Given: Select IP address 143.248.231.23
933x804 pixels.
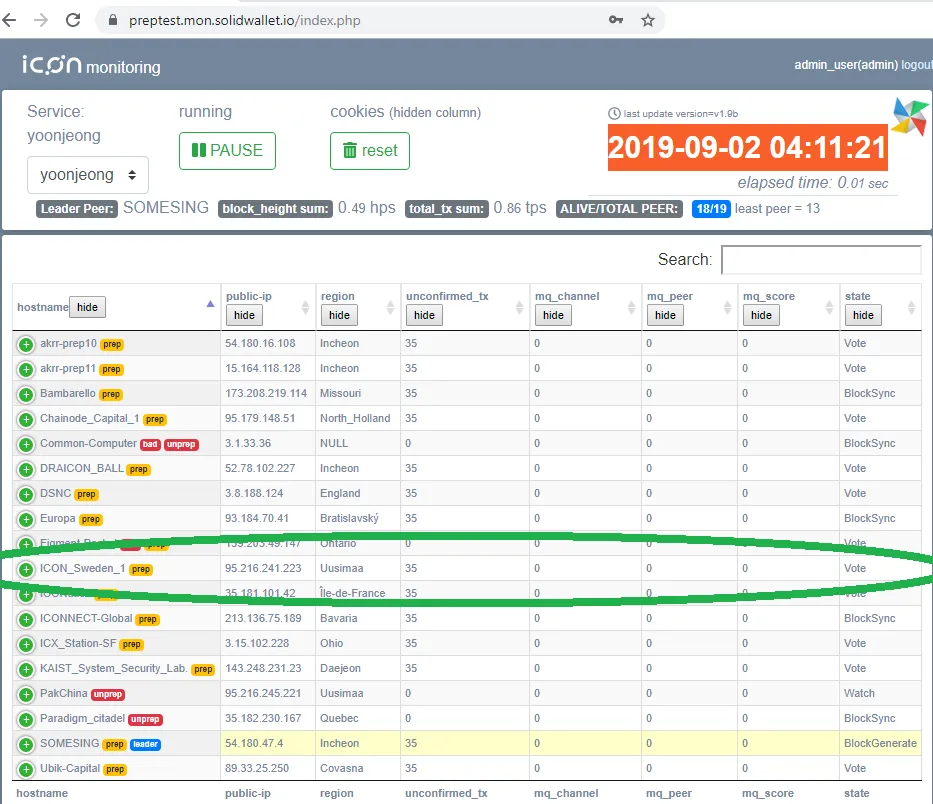Looking at the screenshot, I should click(263, 668).
